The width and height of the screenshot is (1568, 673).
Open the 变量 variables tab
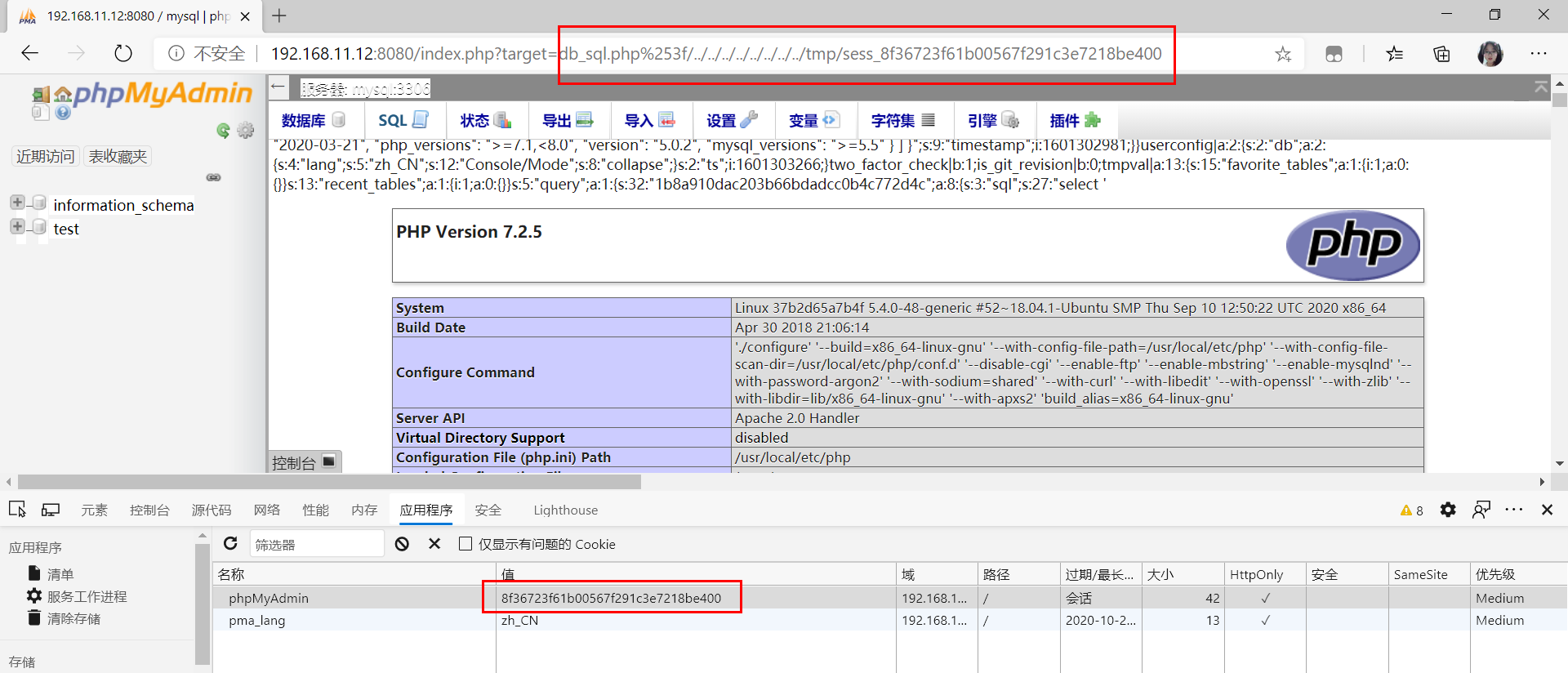[x=815, y=121]
